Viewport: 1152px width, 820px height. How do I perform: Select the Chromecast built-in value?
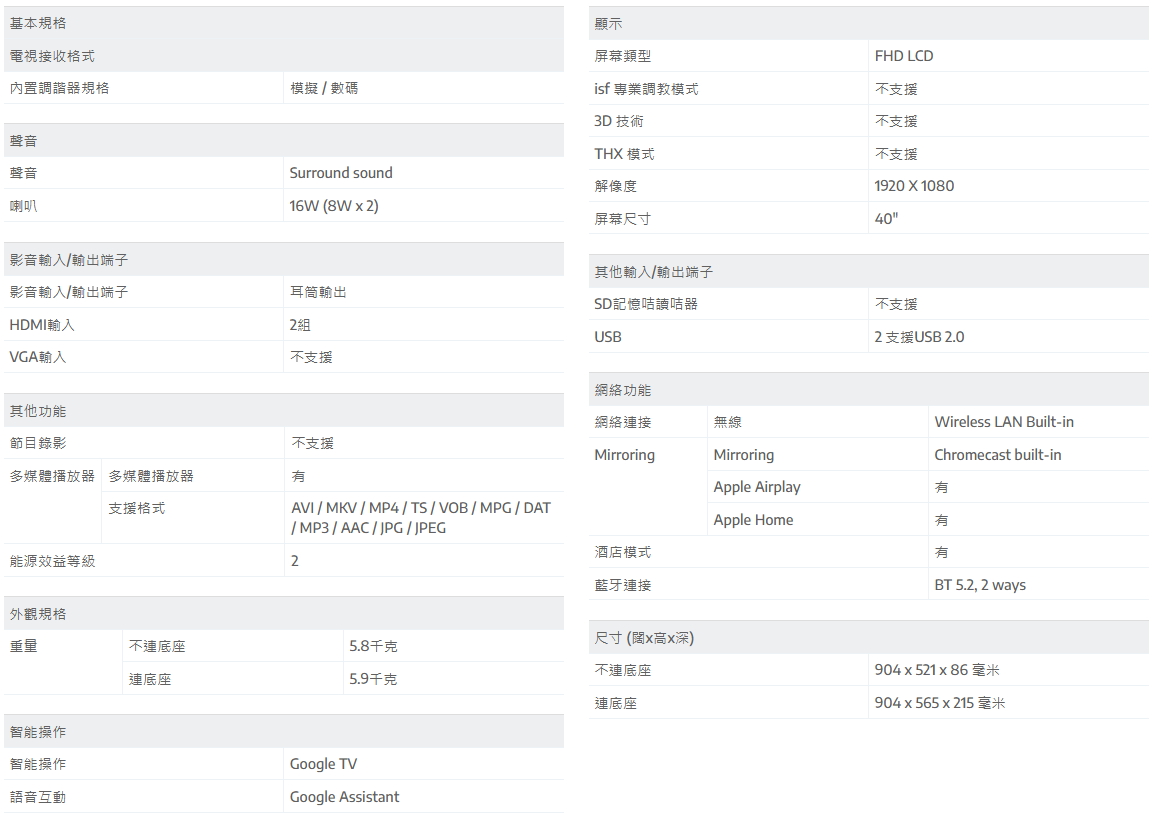[997, 455]
